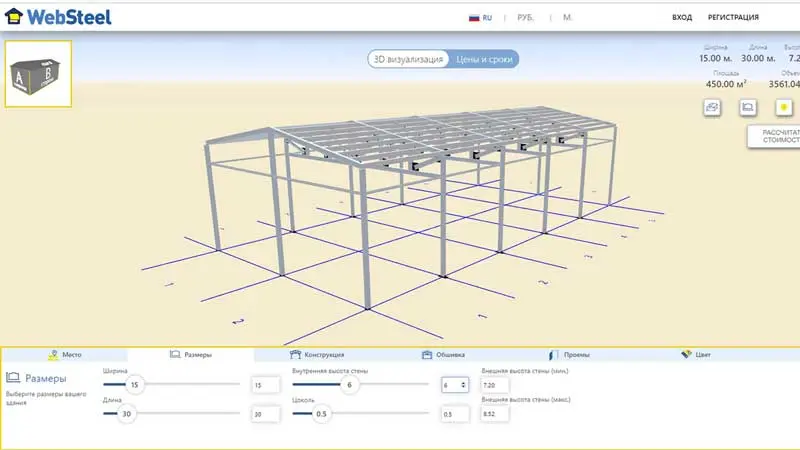Open the Цвет tab

pyautogui.click(x=703, y=355)
